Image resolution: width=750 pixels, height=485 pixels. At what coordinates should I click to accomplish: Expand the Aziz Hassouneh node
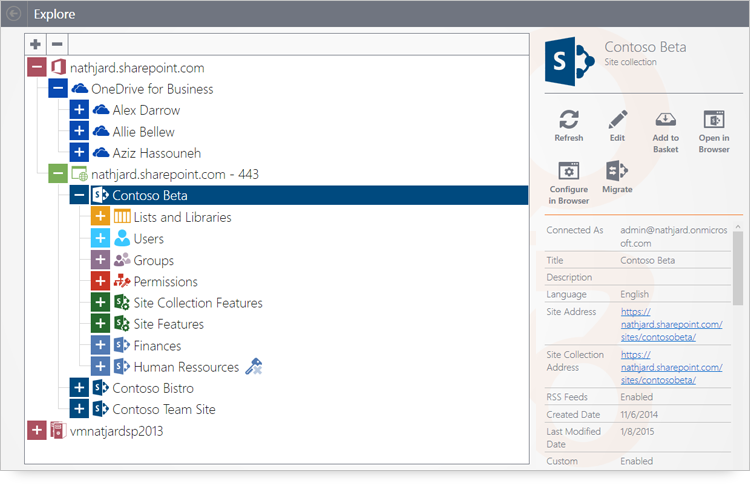[79, 153]
